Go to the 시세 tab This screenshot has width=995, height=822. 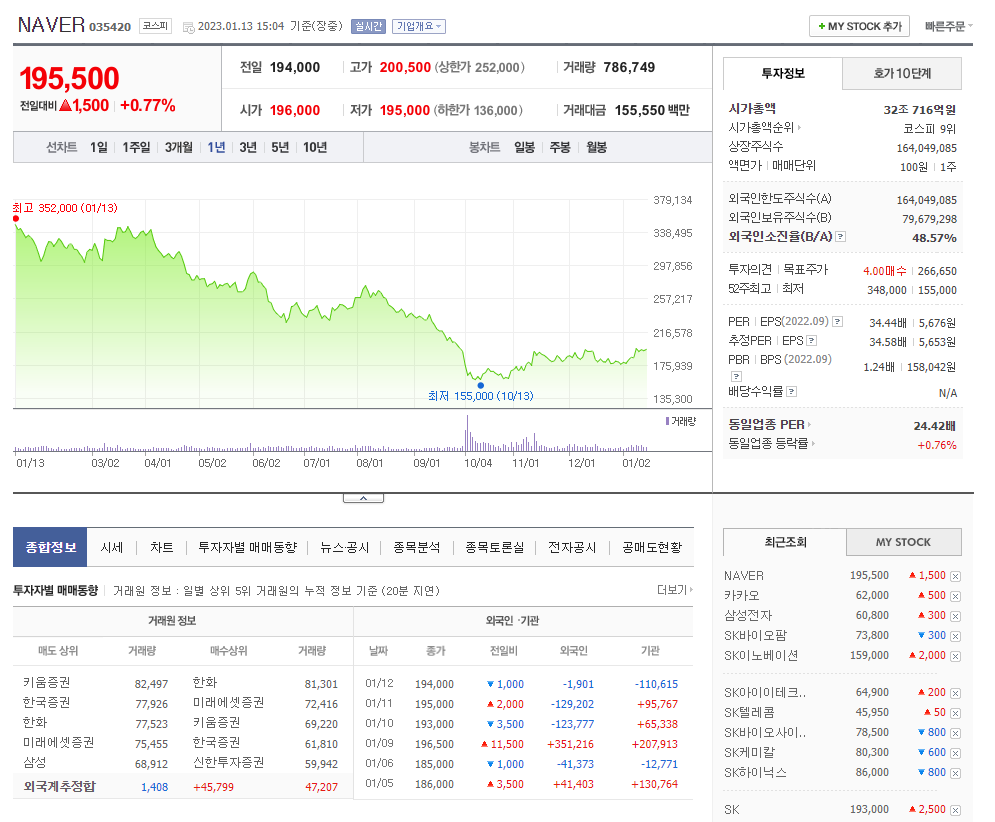click(112, 547)
